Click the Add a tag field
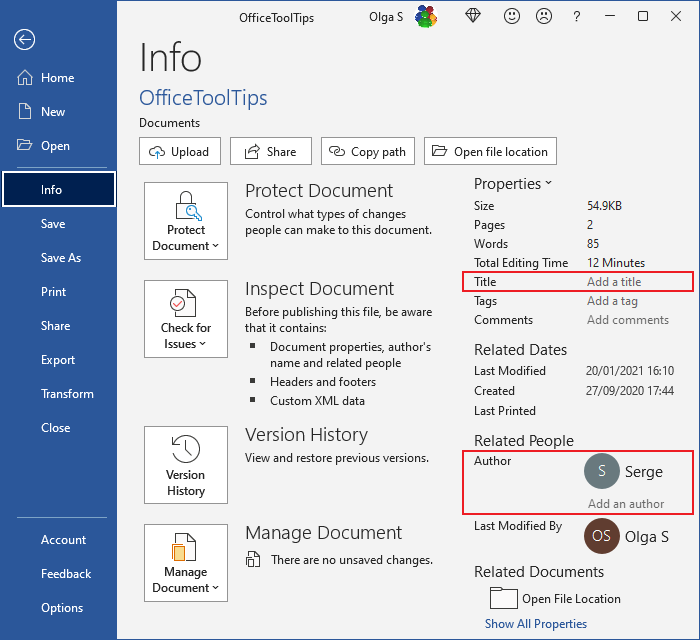Image resolution: width=700 pixels, height=640 pixels. coord(612,301)
